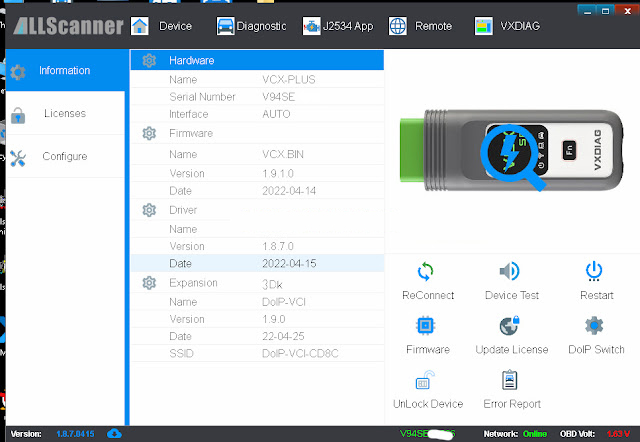The height and width of the screenshot is (442, 640).
Task: Click the Device Test speaker icon
Action: (x=509, y=271)
